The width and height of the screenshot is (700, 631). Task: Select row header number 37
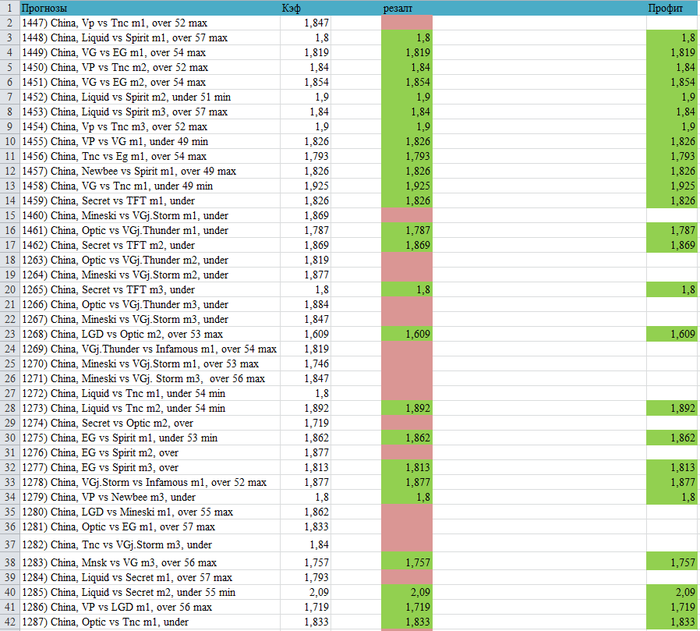click(x=10, y=544)
